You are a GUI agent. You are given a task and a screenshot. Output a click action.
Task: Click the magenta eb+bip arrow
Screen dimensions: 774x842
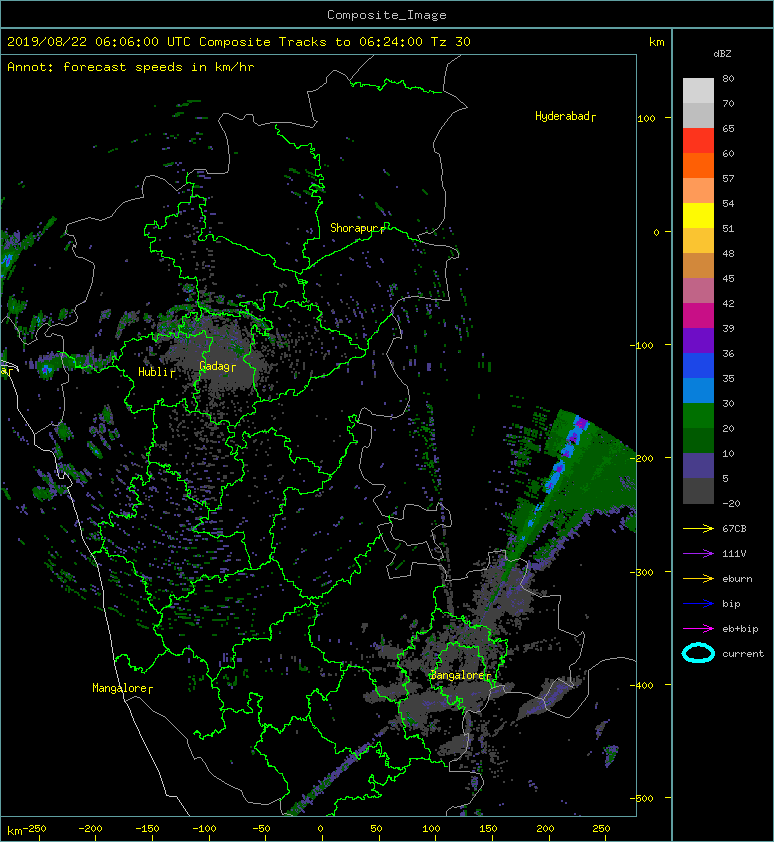tap(698, 629)
